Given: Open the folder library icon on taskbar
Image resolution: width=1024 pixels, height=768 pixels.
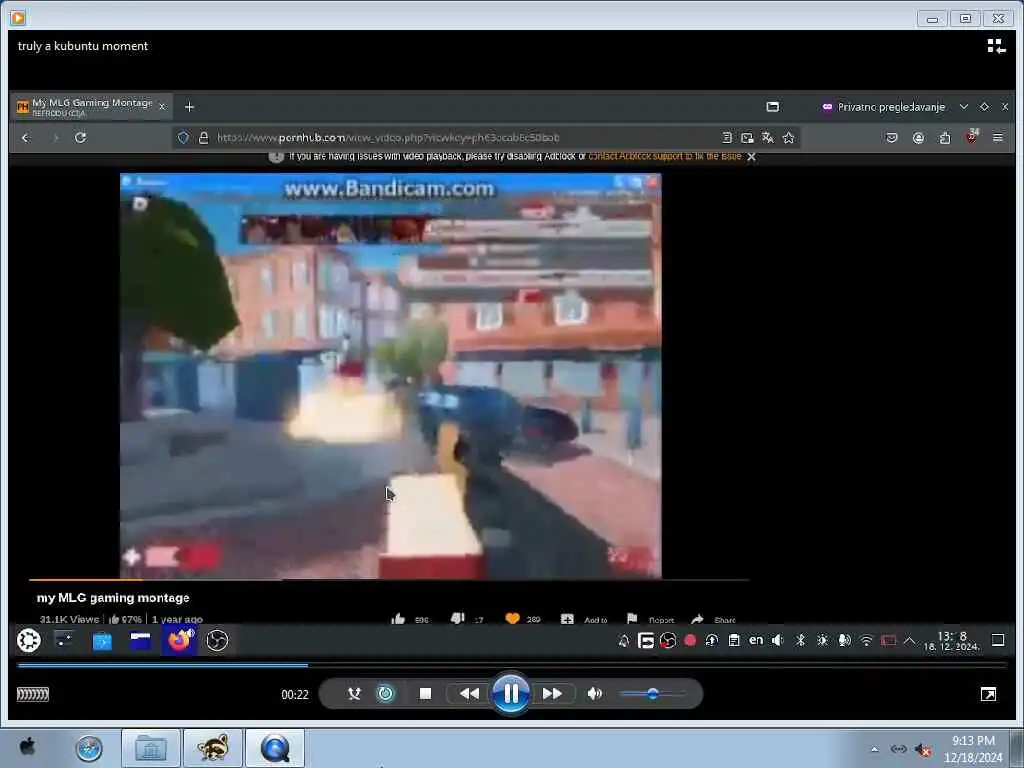Looking at the screenshot, I should [150, 748].
